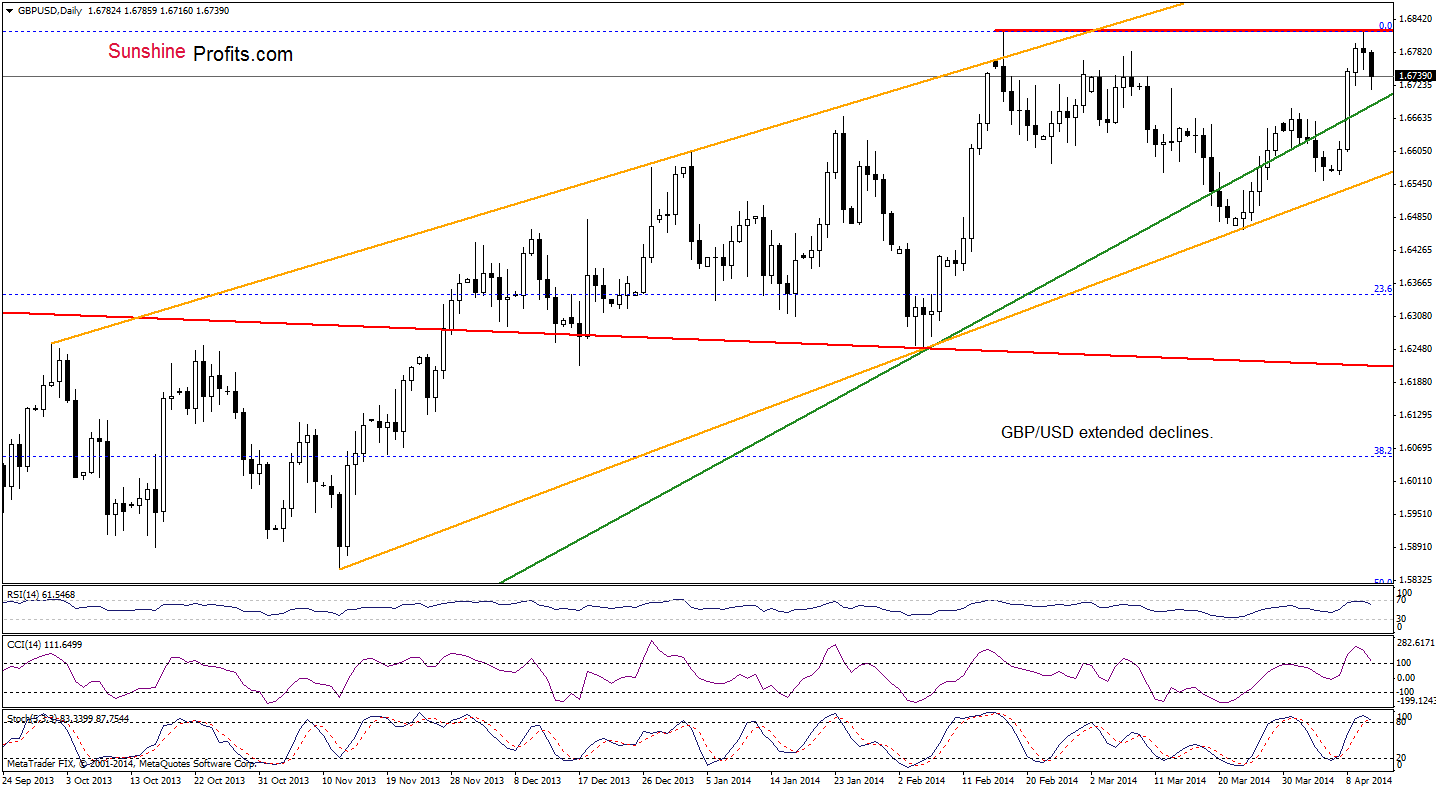Click the 31 Oct 2013 date label
The width and height of the screenshot is (1436, 789).
pos(286,780)
